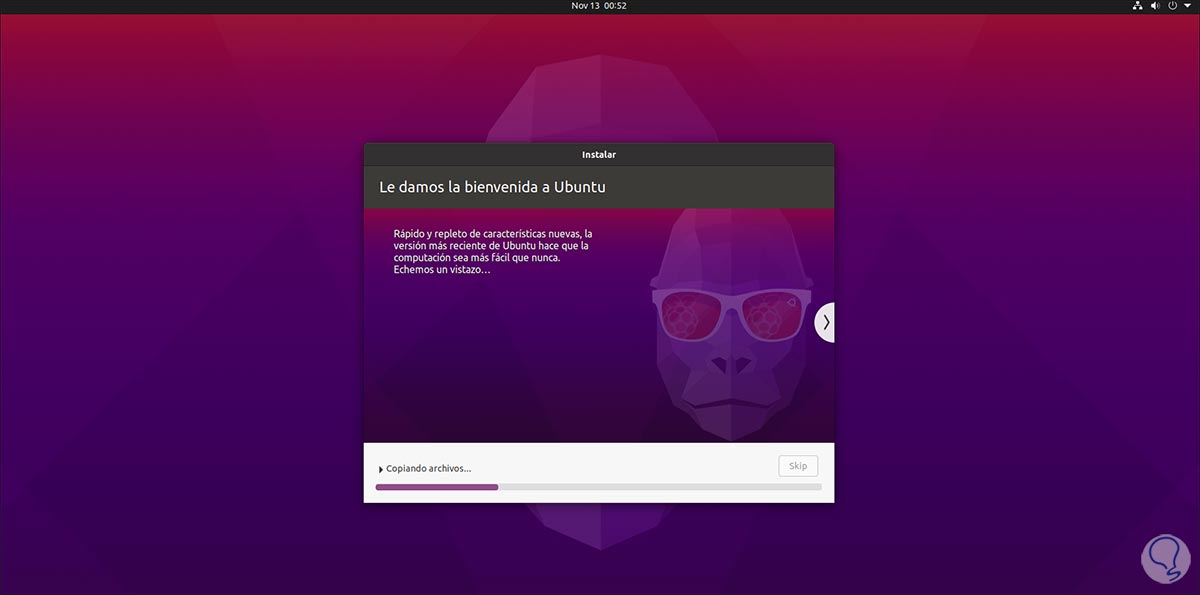This screenshot has width=1200, height=595.
Task: Open the volume indicator in top bar
Action: [x=1156, y=6]
